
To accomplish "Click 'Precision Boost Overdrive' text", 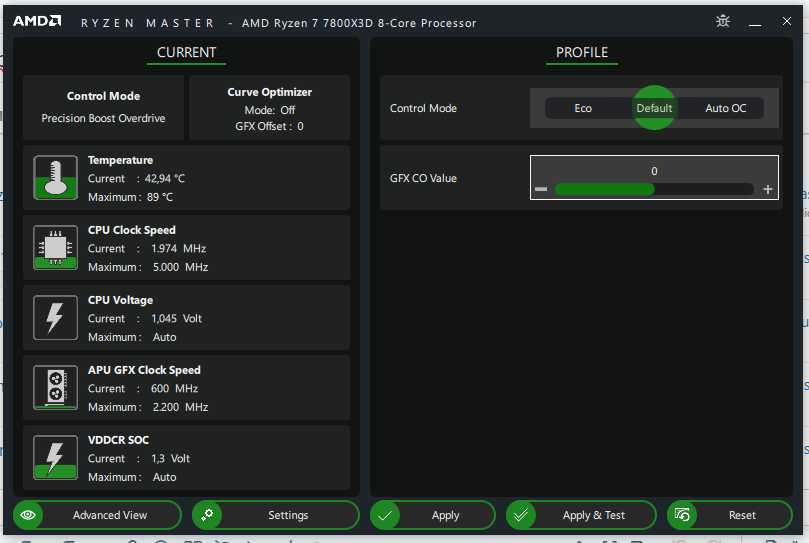I will coord(103,118).
